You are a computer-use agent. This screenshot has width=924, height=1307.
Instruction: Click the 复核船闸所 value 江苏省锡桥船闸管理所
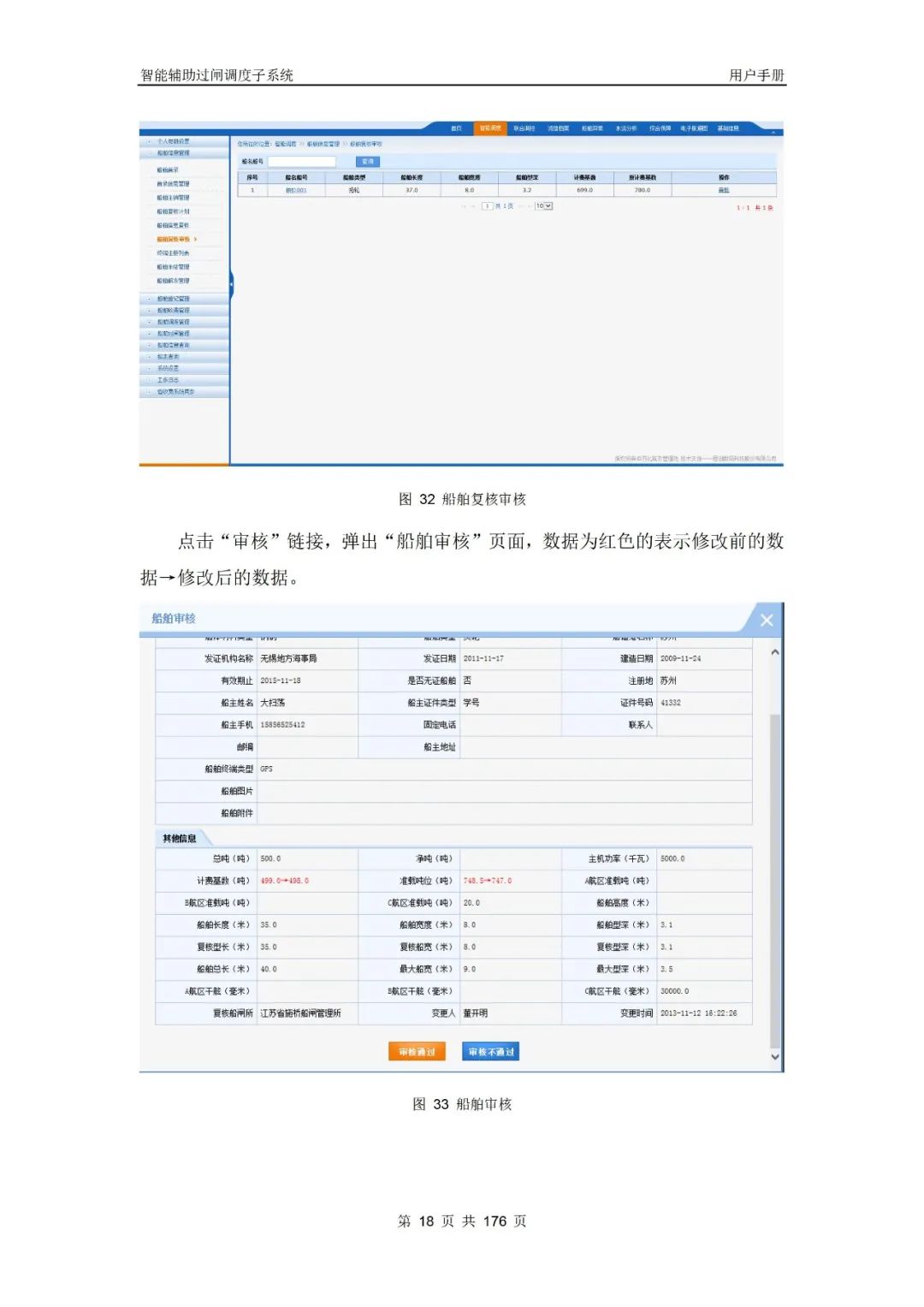[300, 1013]
